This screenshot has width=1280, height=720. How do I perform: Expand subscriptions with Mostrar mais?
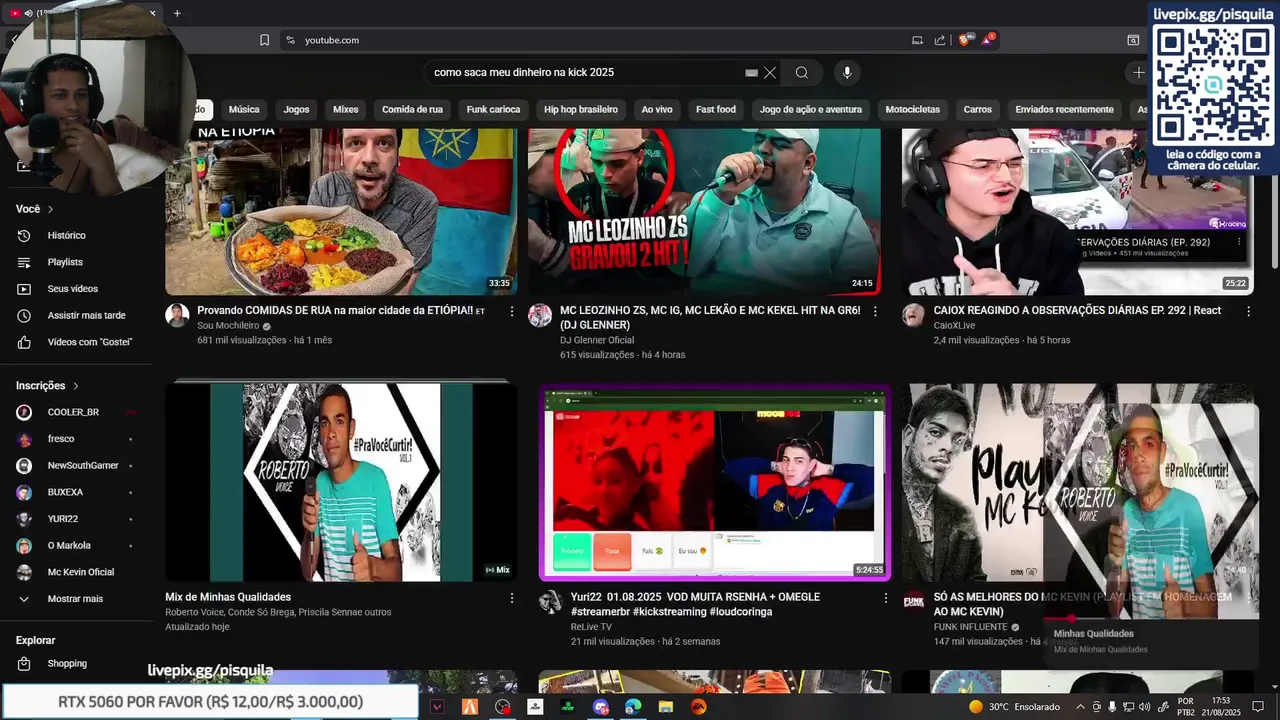click(75, 599)
